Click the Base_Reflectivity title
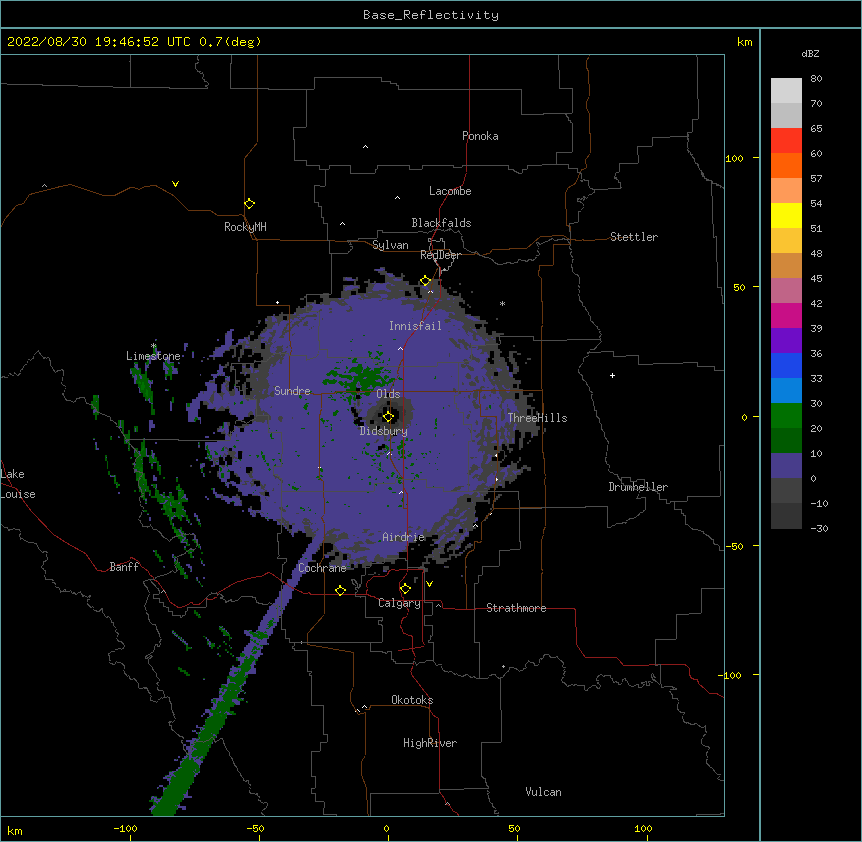The image size is (862, 842). click(431, 15)
